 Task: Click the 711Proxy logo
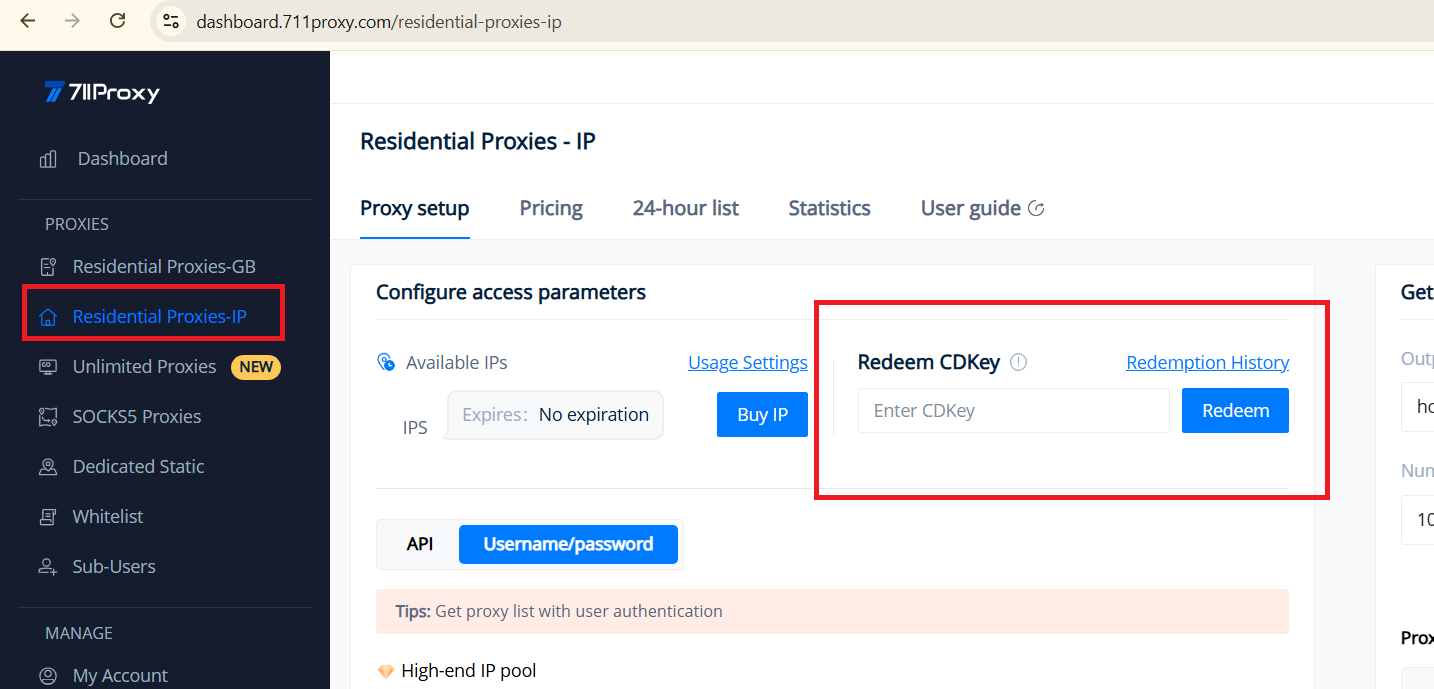tap(102, 93)
